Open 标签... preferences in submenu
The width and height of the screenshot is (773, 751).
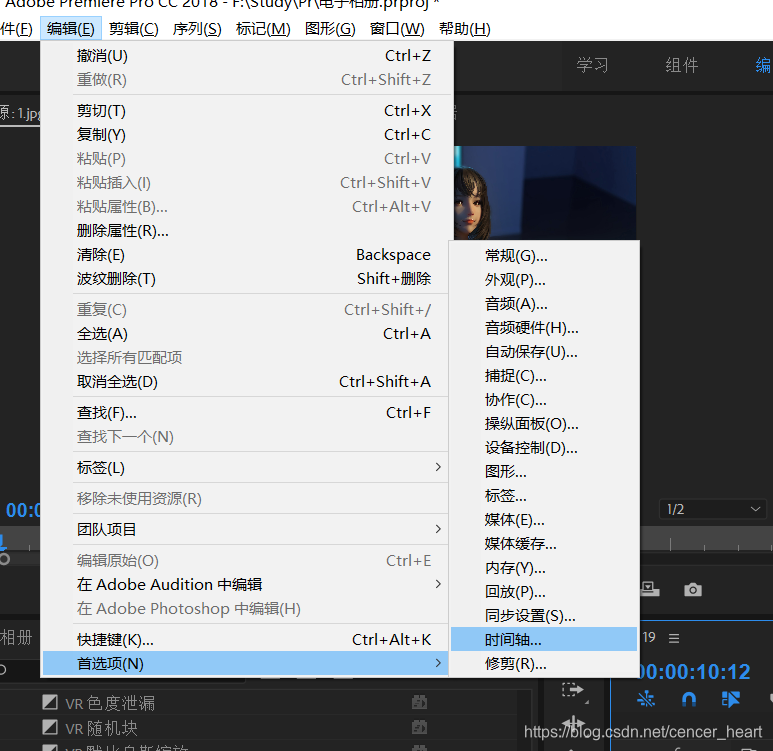point(544,496)
